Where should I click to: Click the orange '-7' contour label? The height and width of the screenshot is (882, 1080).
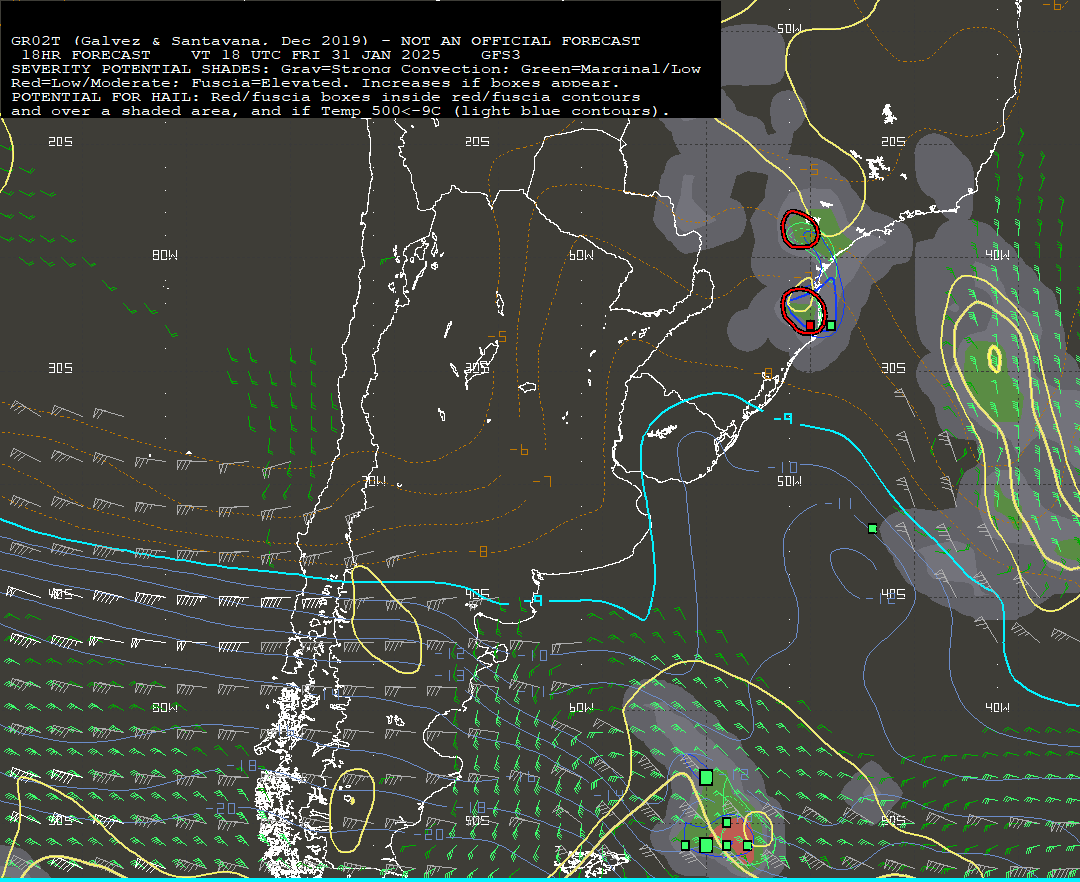pyautogui.click(x=542, y=481)
